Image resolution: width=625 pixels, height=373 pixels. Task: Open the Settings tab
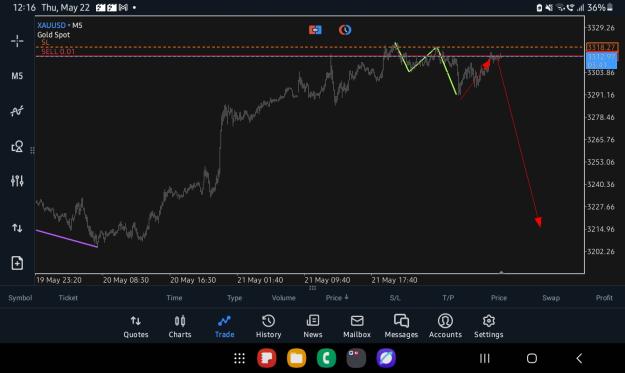pos(489,327)
